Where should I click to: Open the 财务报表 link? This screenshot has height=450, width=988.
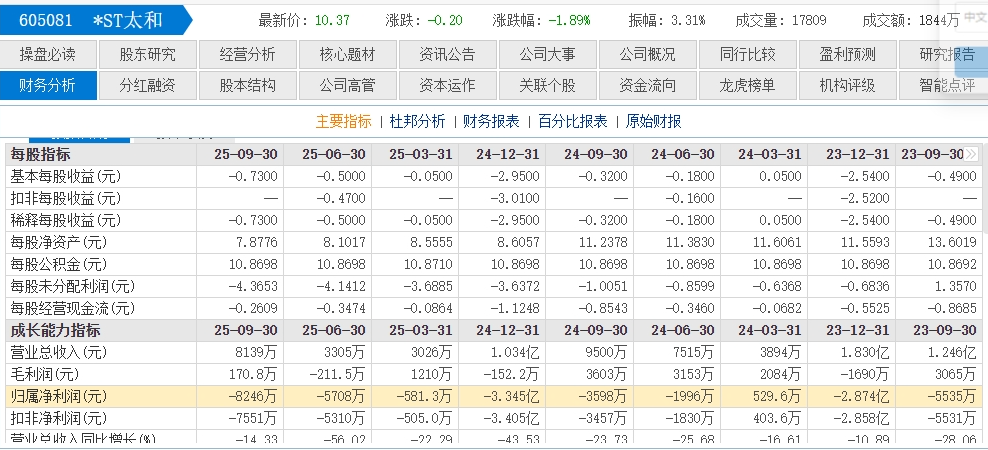[x=491, y=121]
